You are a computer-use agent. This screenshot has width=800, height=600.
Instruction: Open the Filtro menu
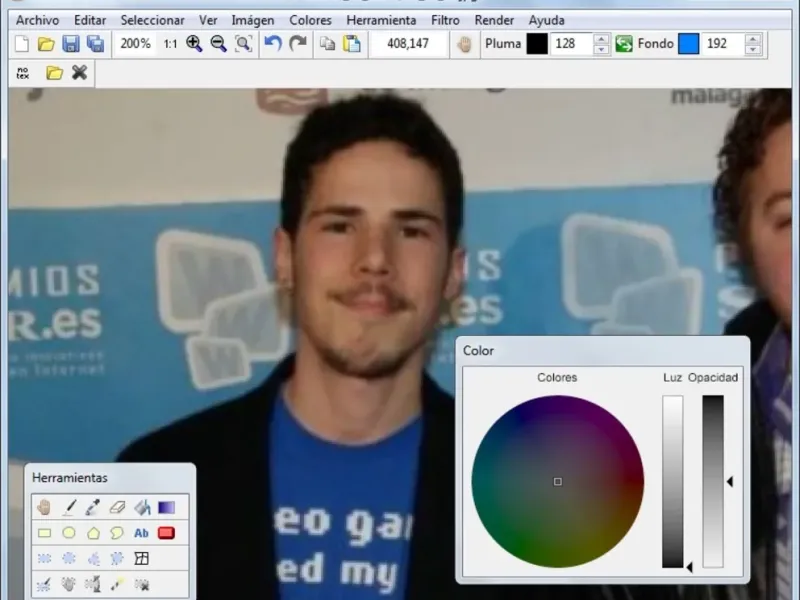pyautogui.click(x=445, y=20)
